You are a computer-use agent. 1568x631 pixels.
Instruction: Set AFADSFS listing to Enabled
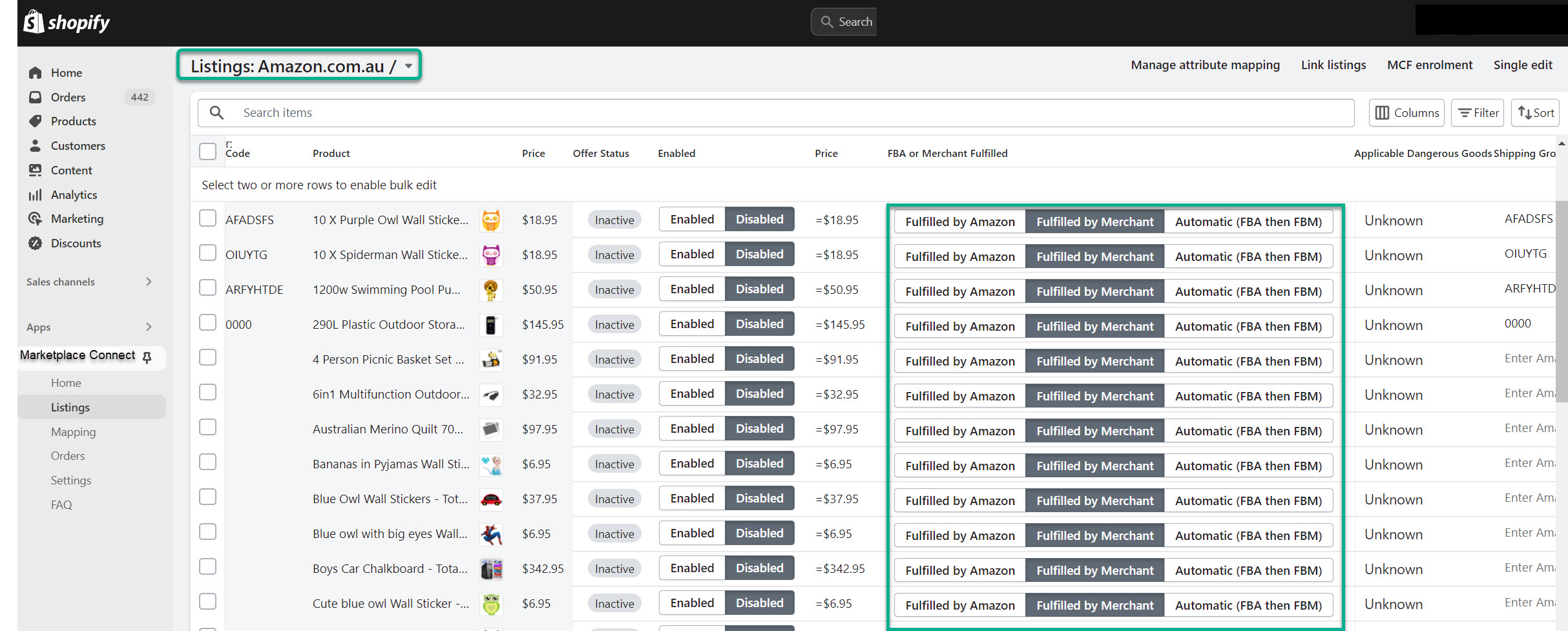pos(692,220)
